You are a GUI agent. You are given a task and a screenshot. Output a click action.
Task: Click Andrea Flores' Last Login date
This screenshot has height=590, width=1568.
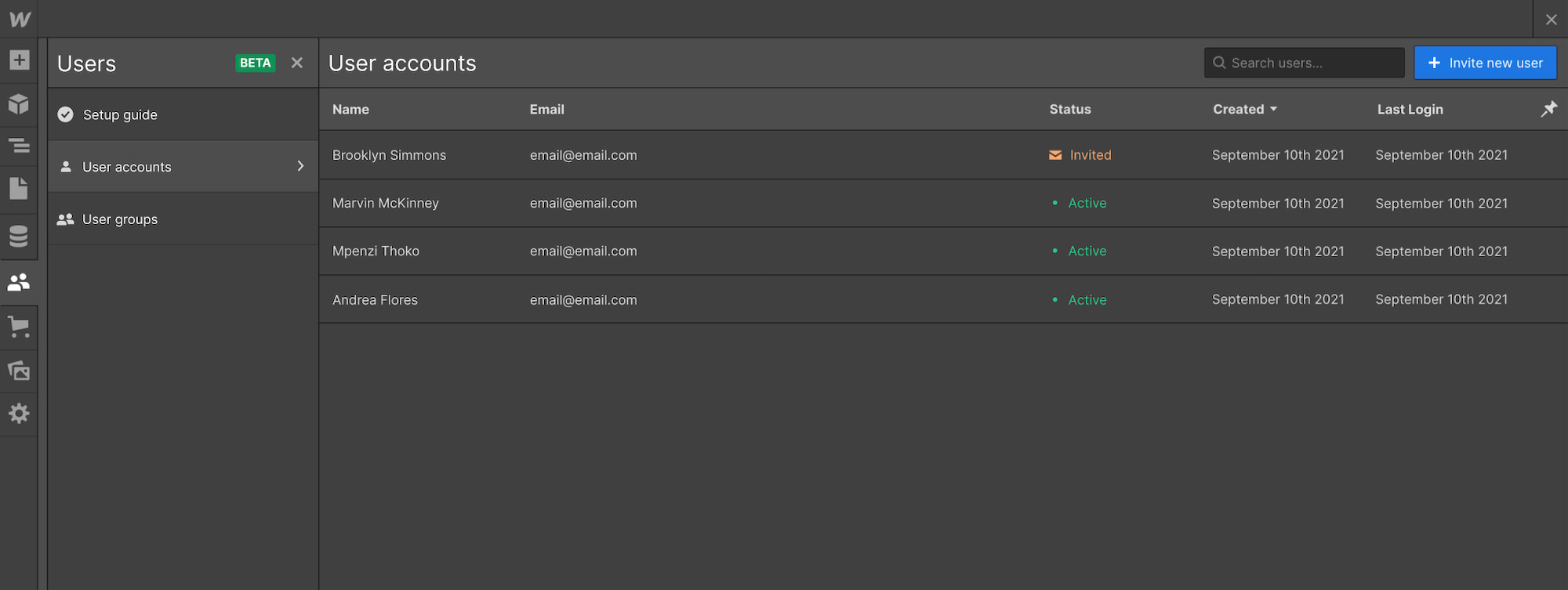(1441, 299)
